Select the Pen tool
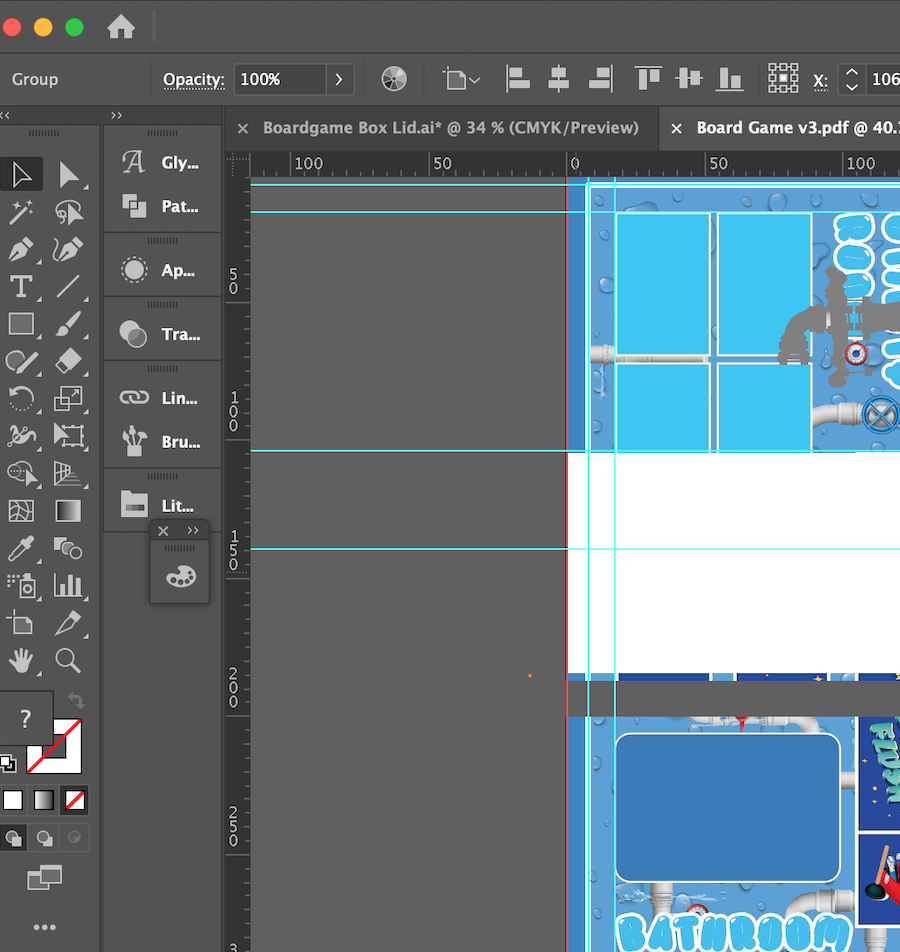Viewport: 900px width, 952px height. tap(22, 249)
